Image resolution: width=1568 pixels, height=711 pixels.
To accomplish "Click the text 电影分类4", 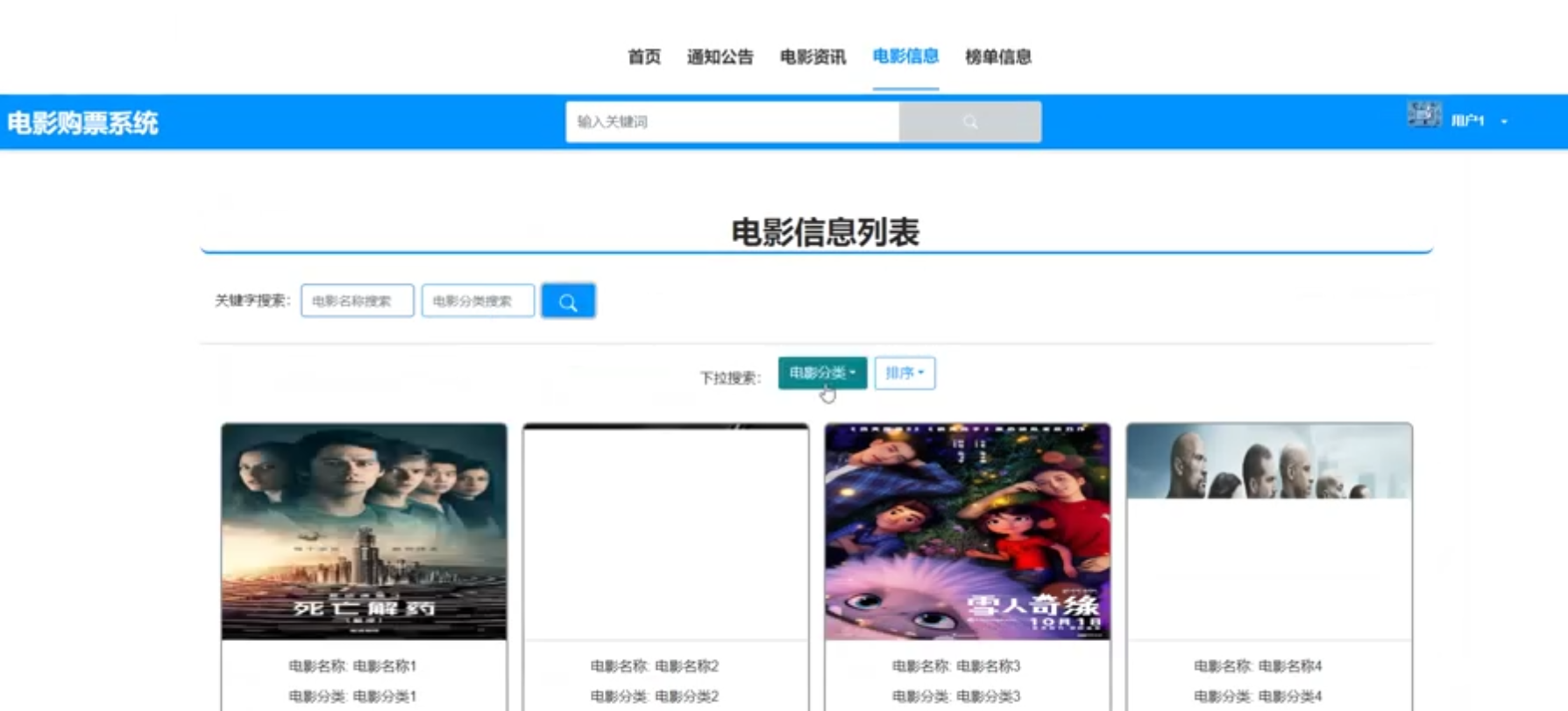I will pyautogui.click(x=1290, y=696).
